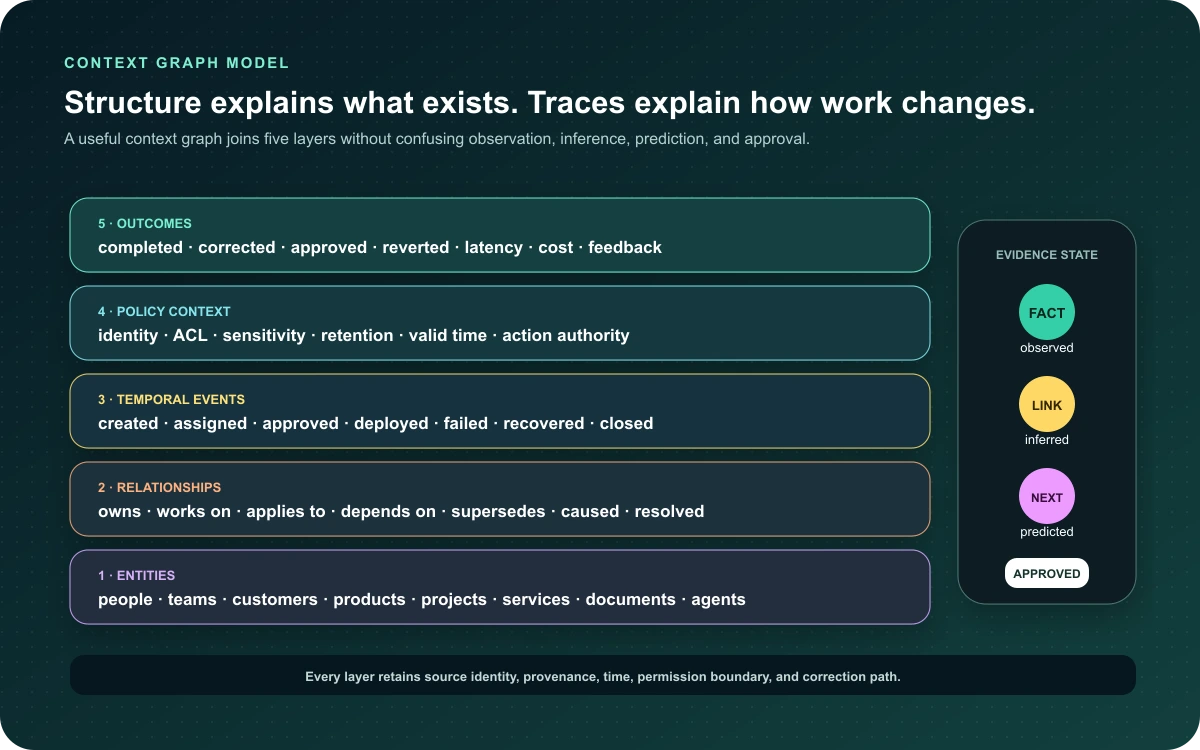Viewport: 1200px width, 750px height.
Task: Click the 3 · Temporal Events card
Action: 500,411
